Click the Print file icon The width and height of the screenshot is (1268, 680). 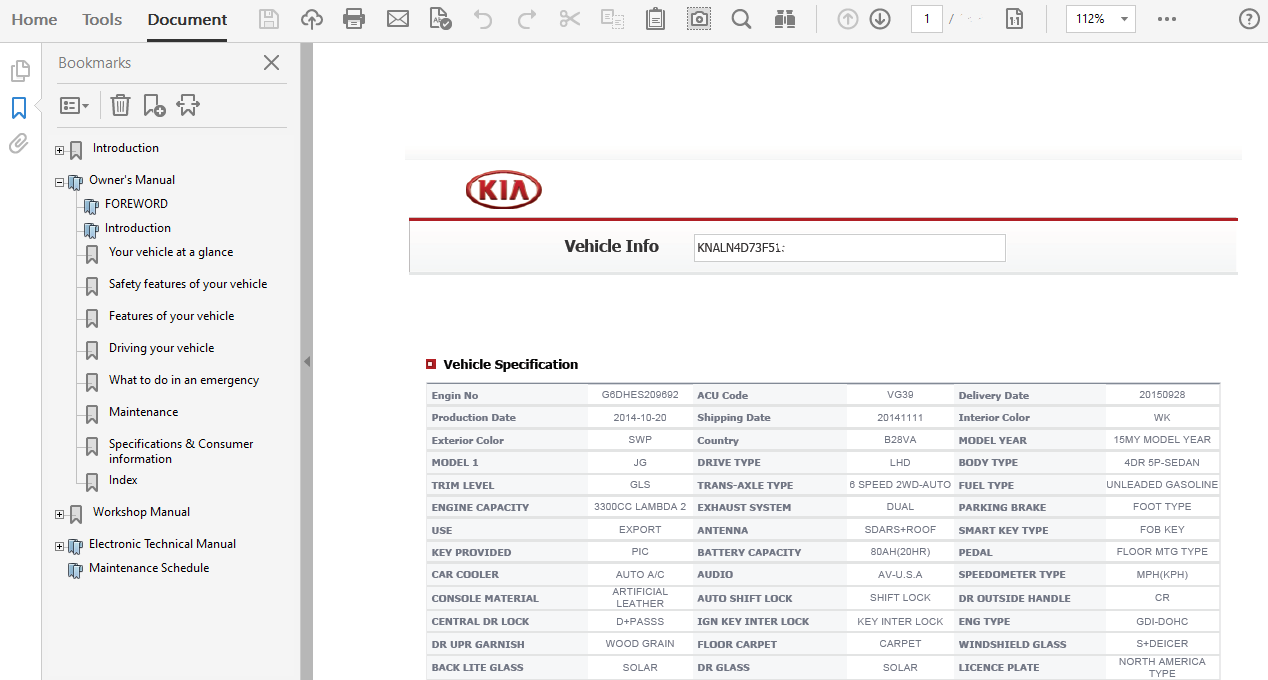tap(354, 19)
